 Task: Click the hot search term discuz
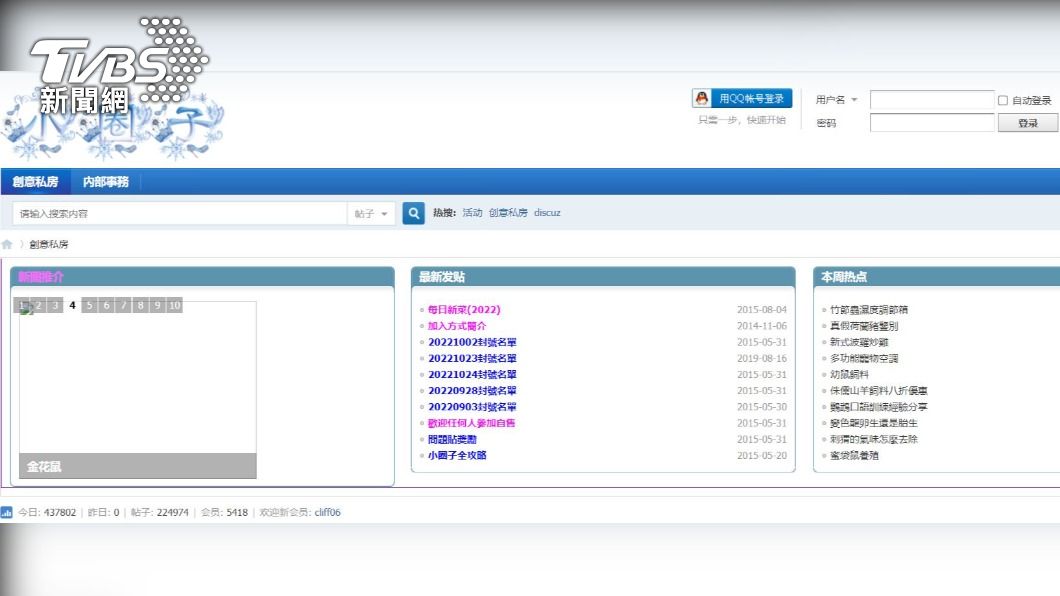pos(547,213)
